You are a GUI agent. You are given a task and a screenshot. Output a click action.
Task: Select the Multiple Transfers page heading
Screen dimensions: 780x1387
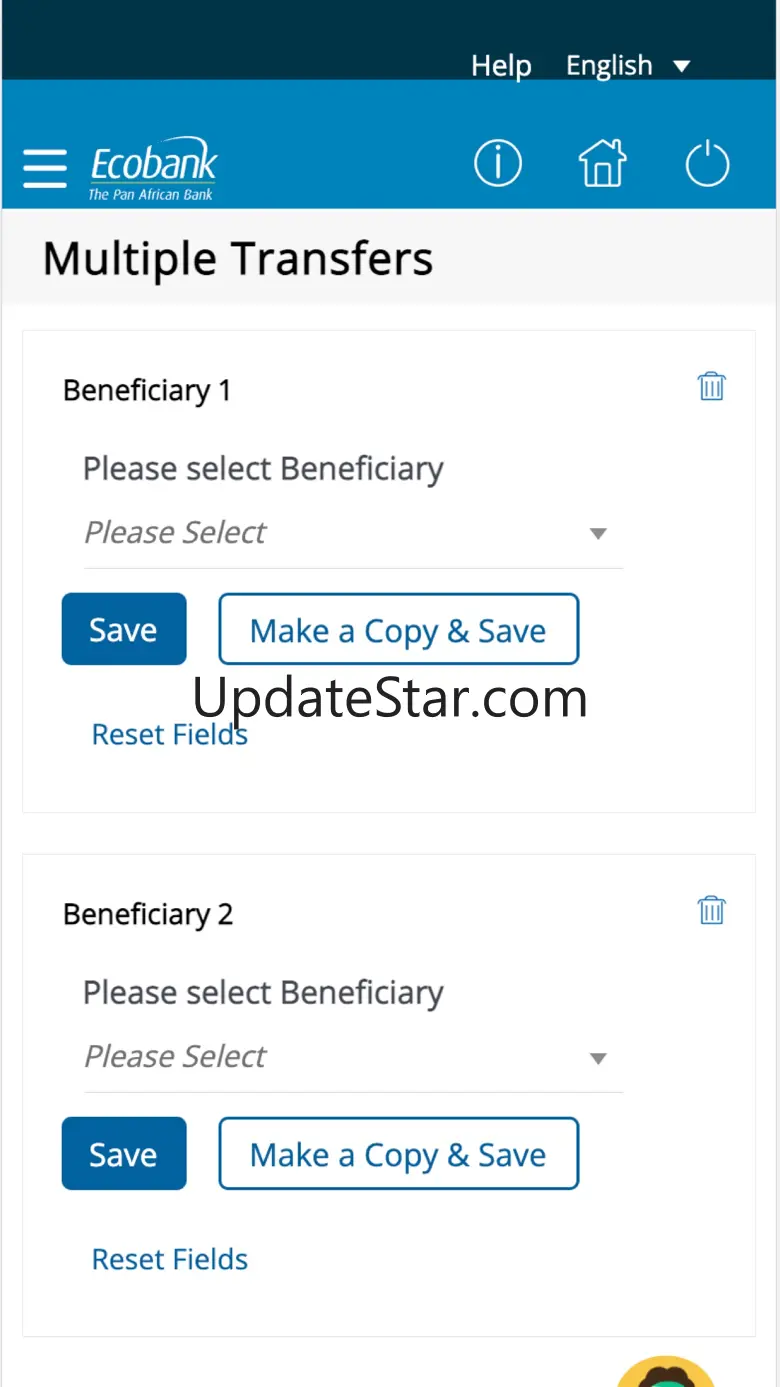[238, 259]
